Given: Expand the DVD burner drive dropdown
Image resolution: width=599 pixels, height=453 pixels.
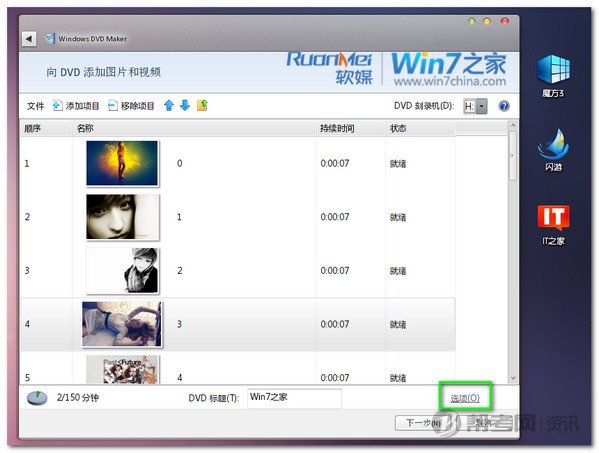Looking at the screenshot, I should [x=482, y=106].
